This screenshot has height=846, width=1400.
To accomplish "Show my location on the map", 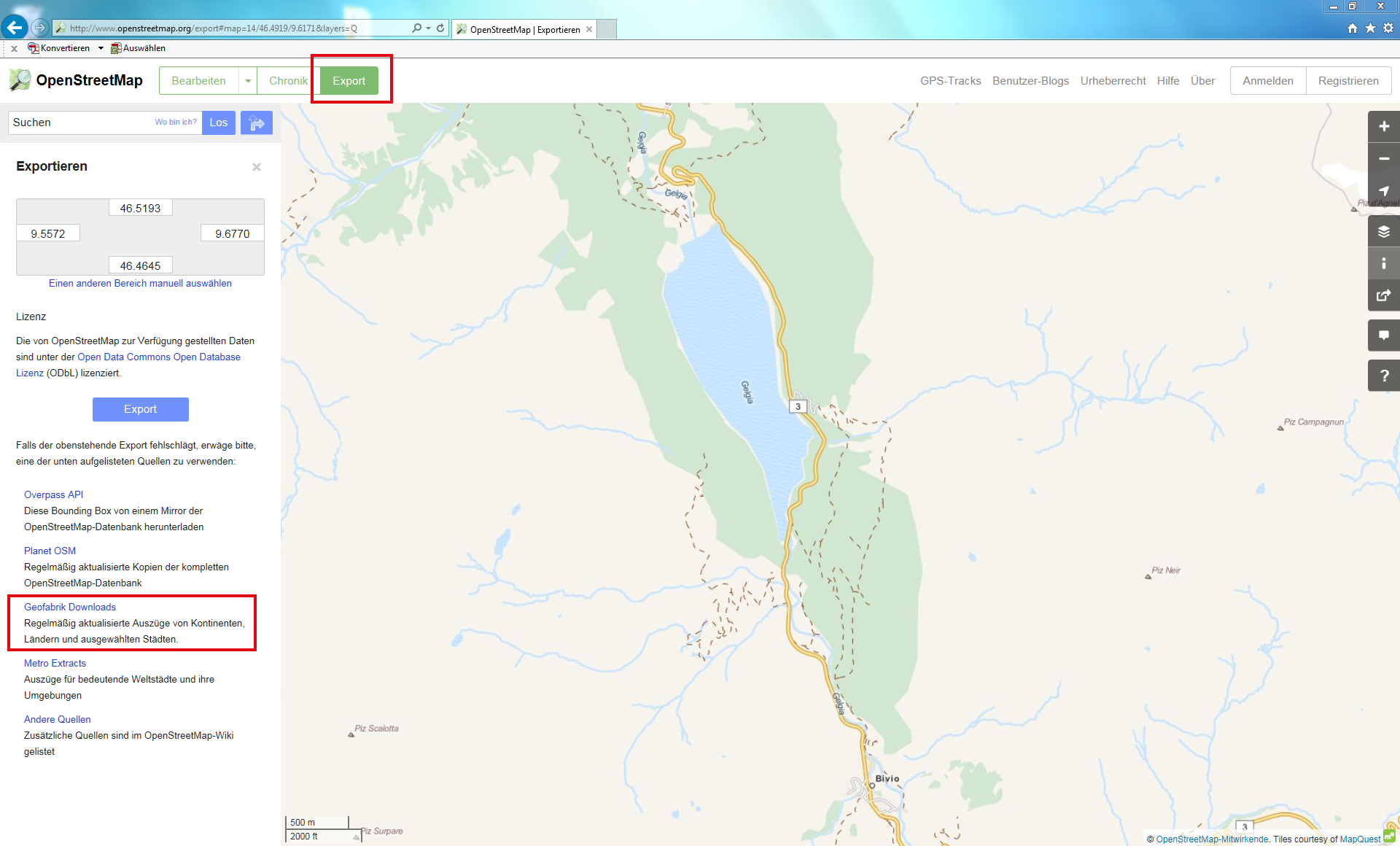I will pyautogui.click(x=1383, y=191).
